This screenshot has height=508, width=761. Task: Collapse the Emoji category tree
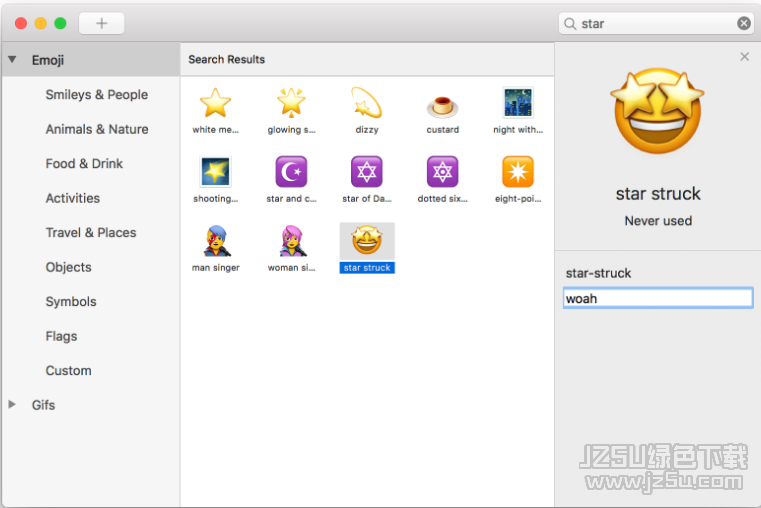pos(12,60)
